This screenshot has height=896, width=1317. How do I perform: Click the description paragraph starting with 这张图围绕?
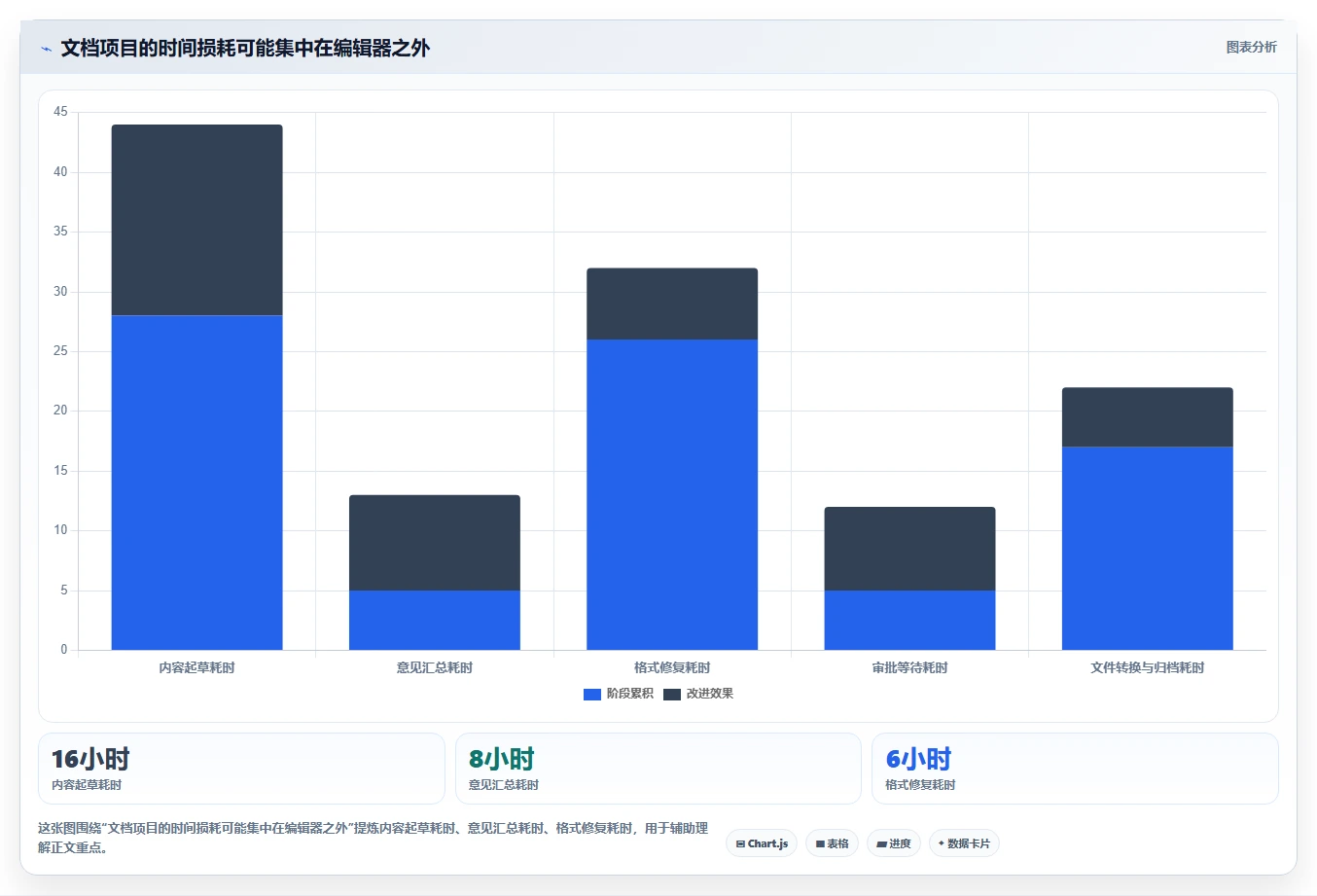click(x=374, y=838)
